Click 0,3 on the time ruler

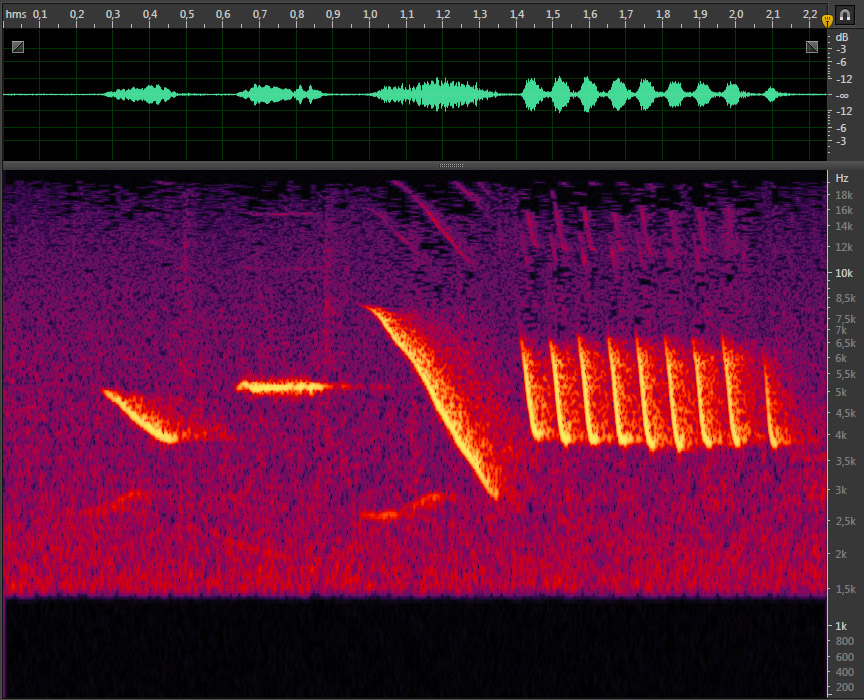tap(113, 14)
